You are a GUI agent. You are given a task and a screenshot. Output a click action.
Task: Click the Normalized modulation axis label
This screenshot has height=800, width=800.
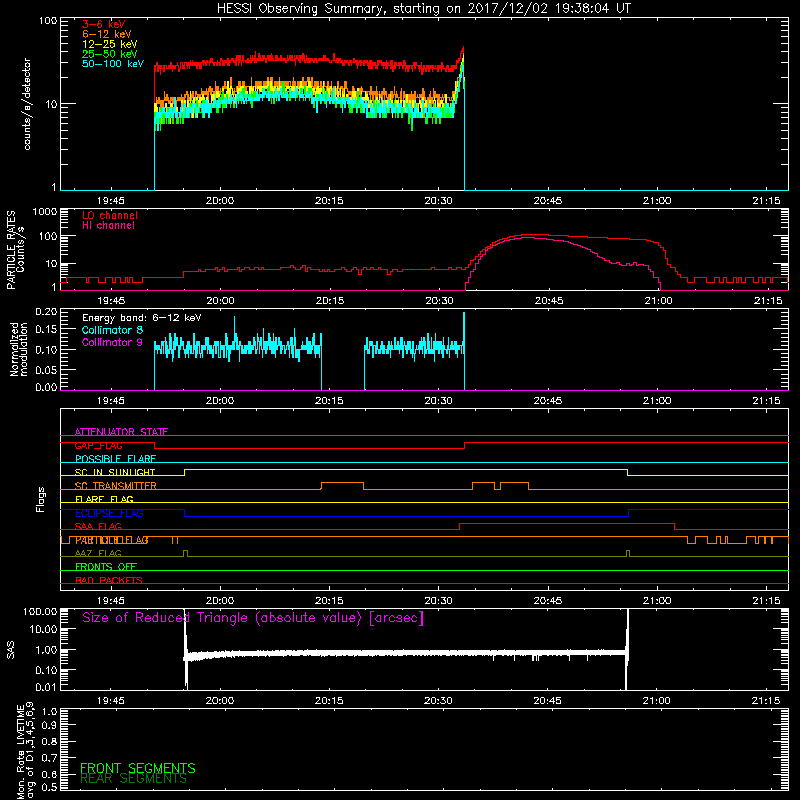18,349
